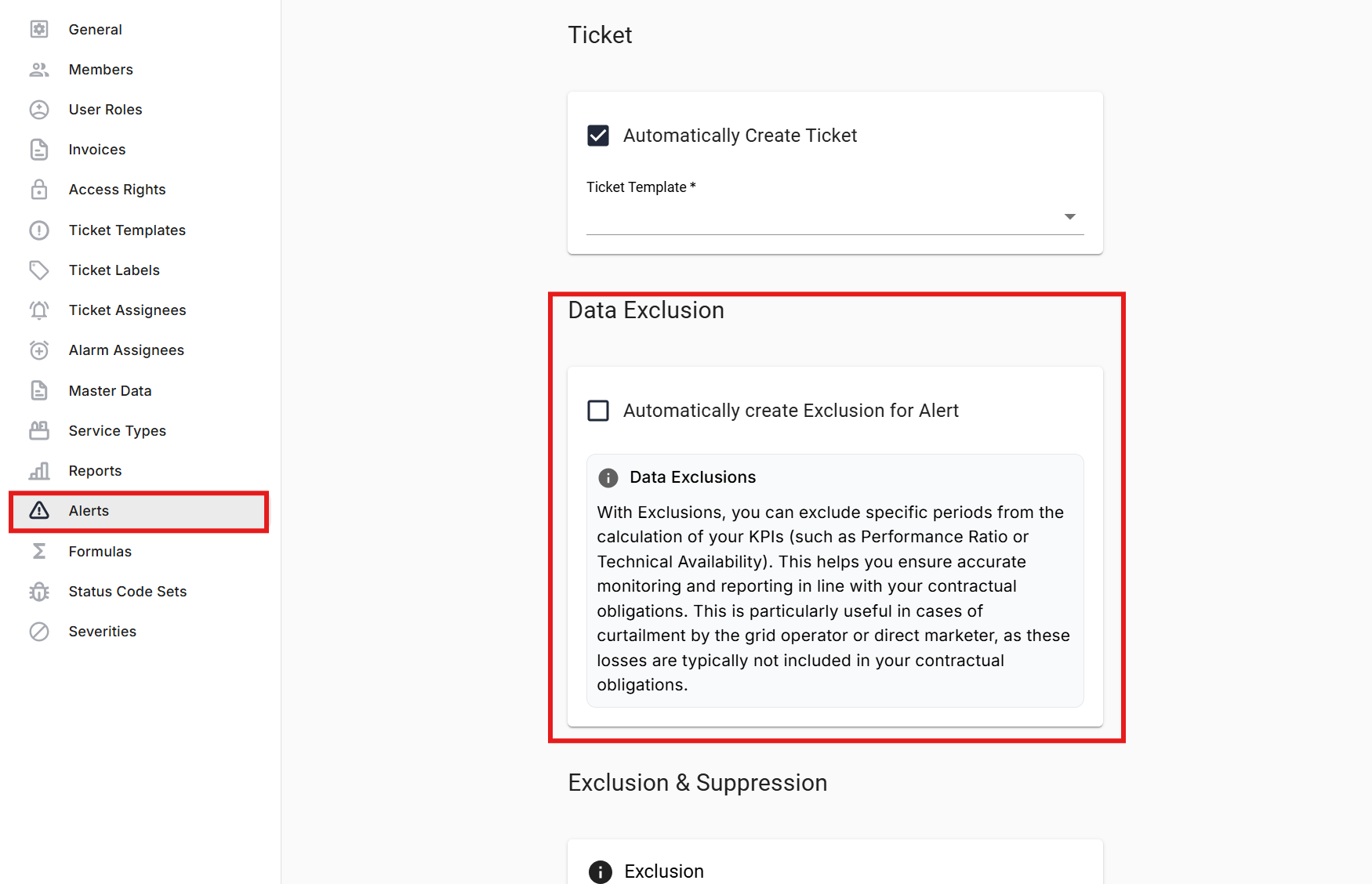Open the Ticket Template dropdown arrow
Screen dimensions: 1372x884
click(x=1069, y=216)
